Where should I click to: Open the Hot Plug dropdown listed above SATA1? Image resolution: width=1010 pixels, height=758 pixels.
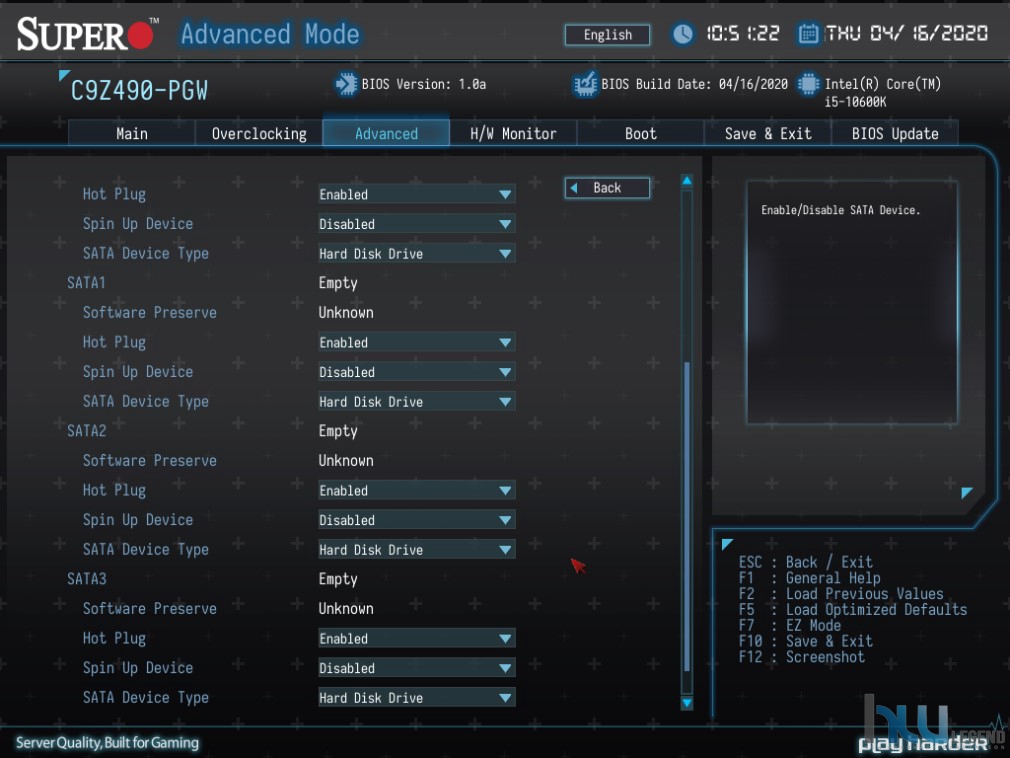(x=417, y=194)
